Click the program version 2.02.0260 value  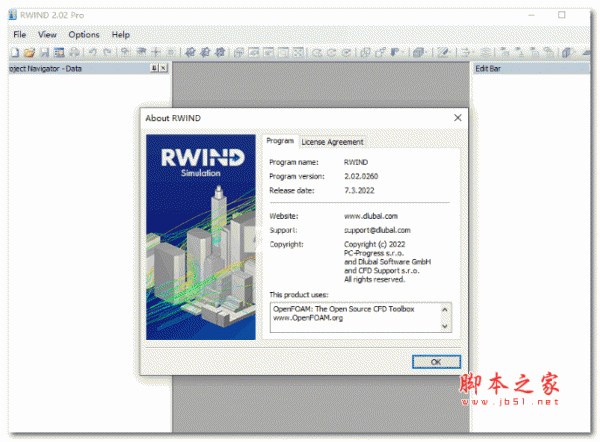[361, 176]
